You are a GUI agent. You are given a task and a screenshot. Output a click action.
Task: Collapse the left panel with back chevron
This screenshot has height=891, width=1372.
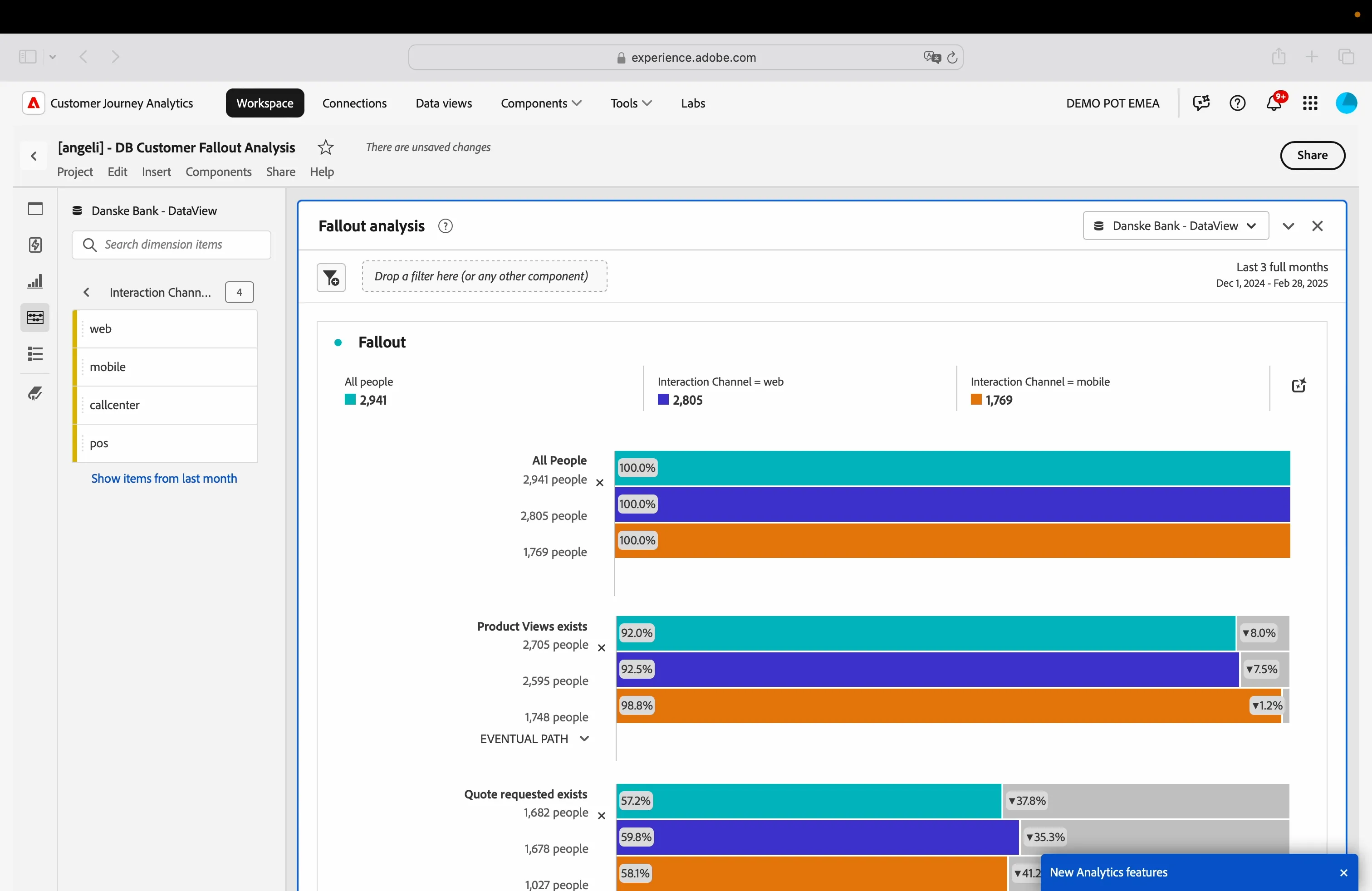click(x=34, y=156)
